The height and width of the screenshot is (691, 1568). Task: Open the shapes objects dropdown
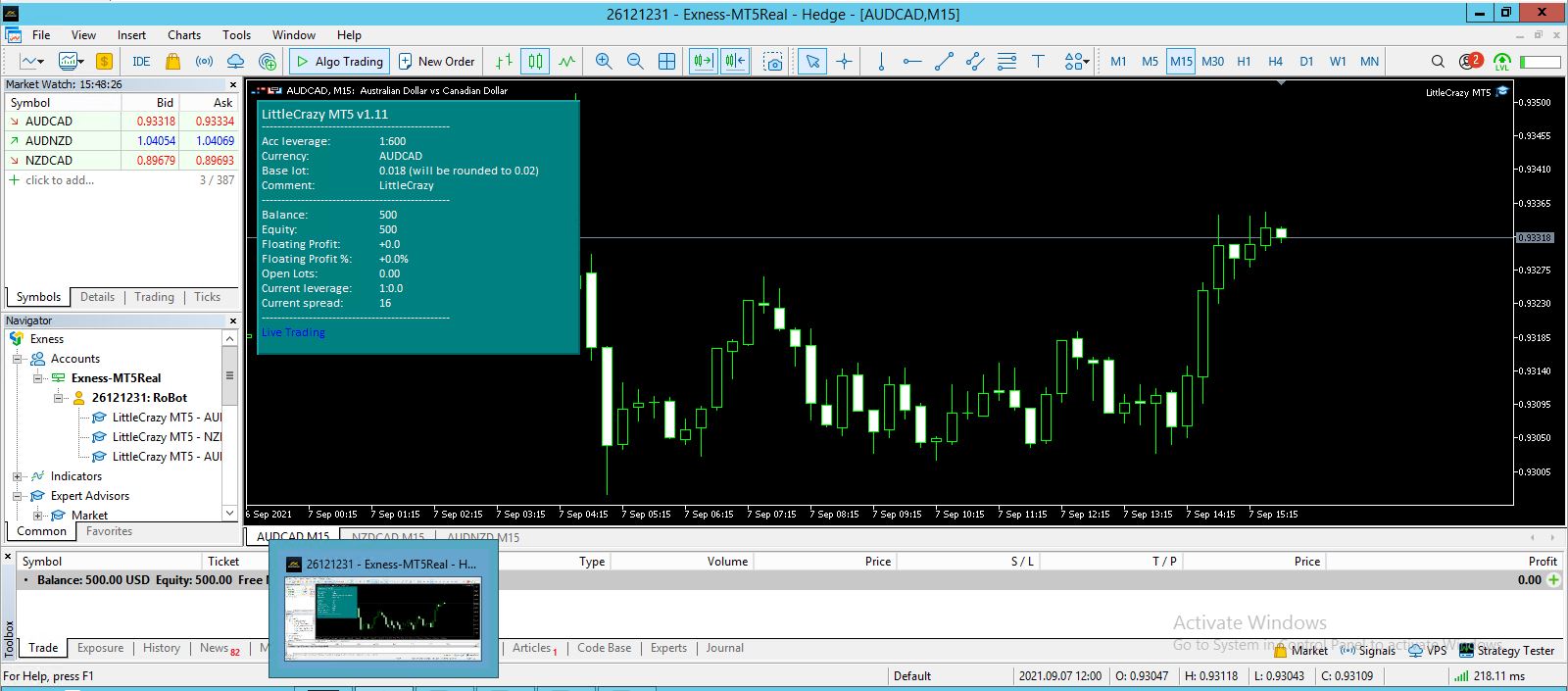point(1076,61)
